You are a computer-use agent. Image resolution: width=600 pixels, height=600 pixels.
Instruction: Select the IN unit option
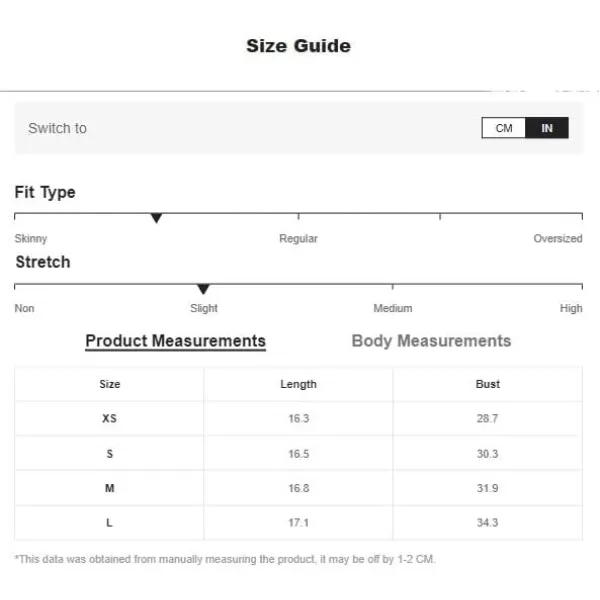point(547,128)
